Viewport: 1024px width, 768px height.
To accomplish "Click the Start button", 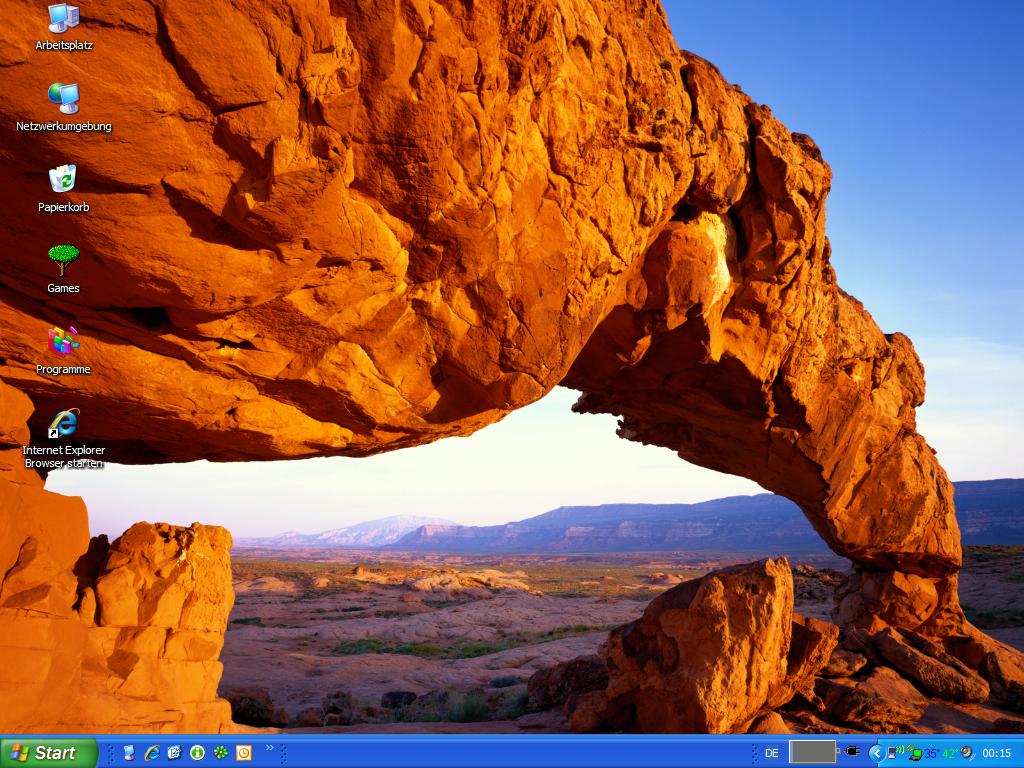I will pos(48,753).
